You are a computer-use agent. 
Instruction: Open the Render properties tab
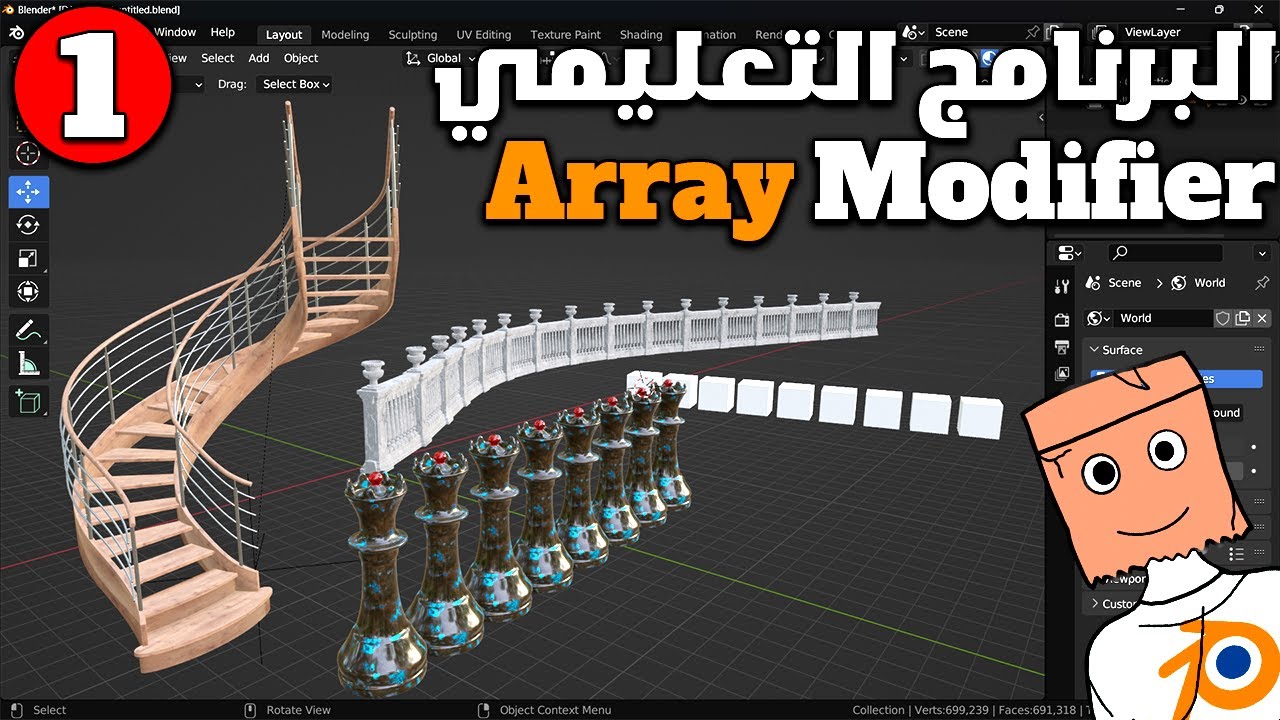[1062, 320]
